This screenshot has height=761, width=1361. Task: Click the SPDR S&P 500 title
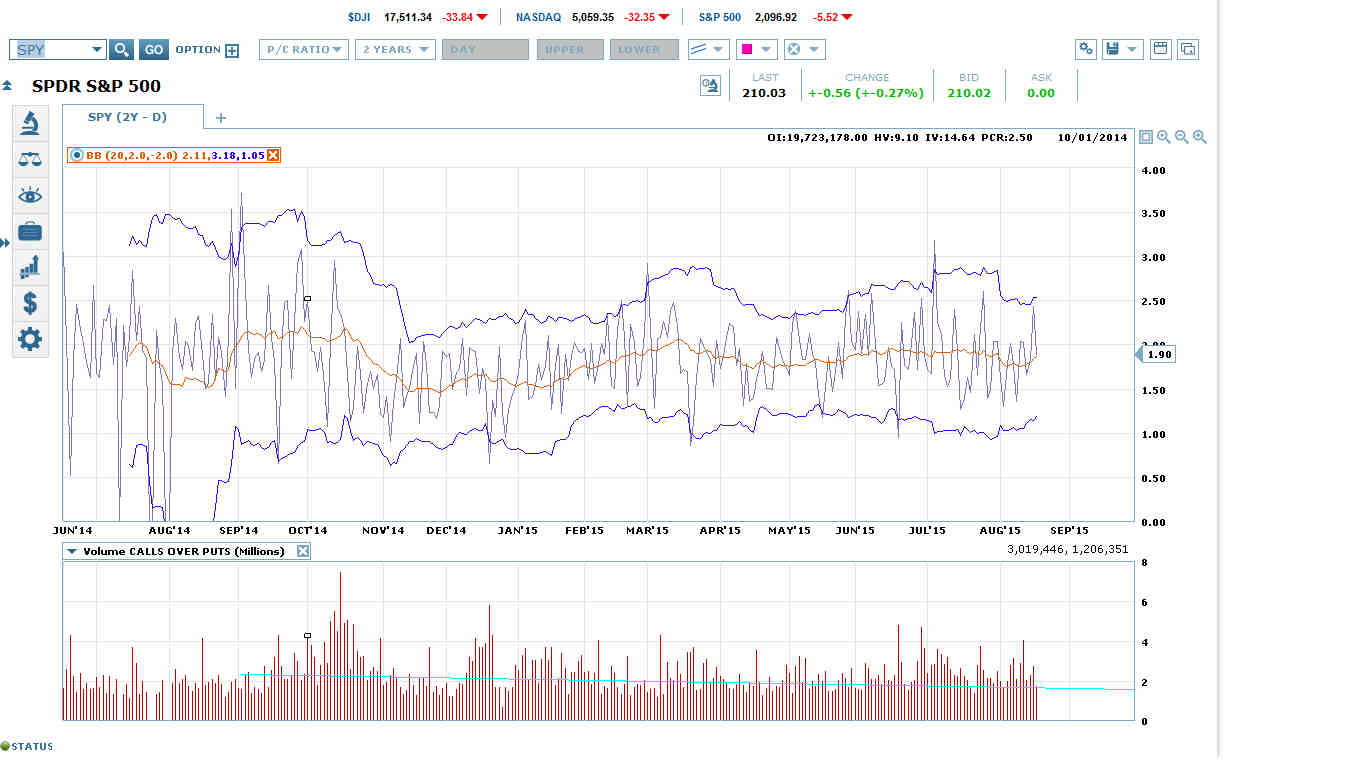point(96,86)
